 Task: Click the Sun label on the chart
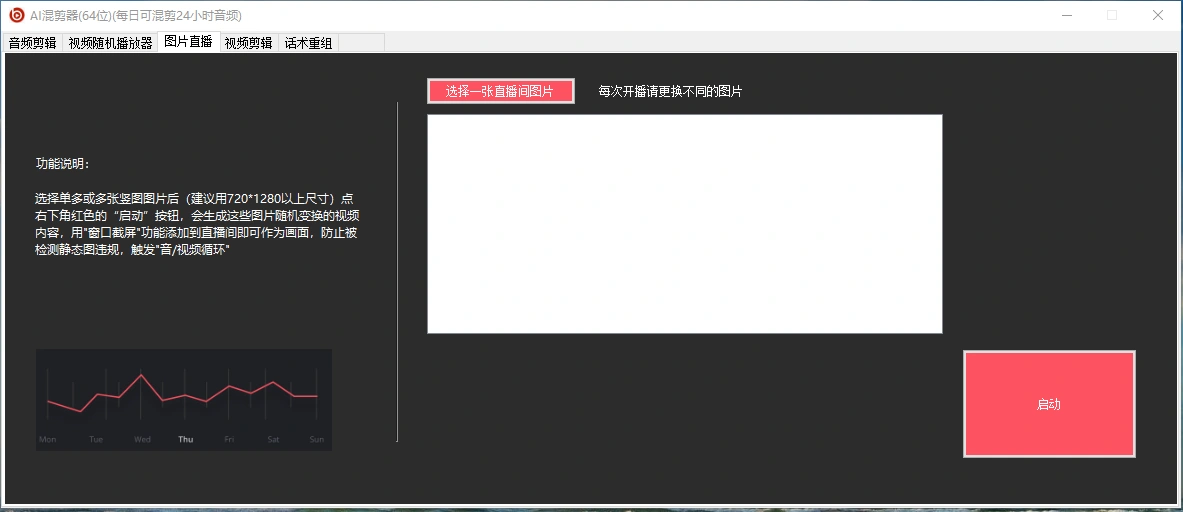(316, 439)
